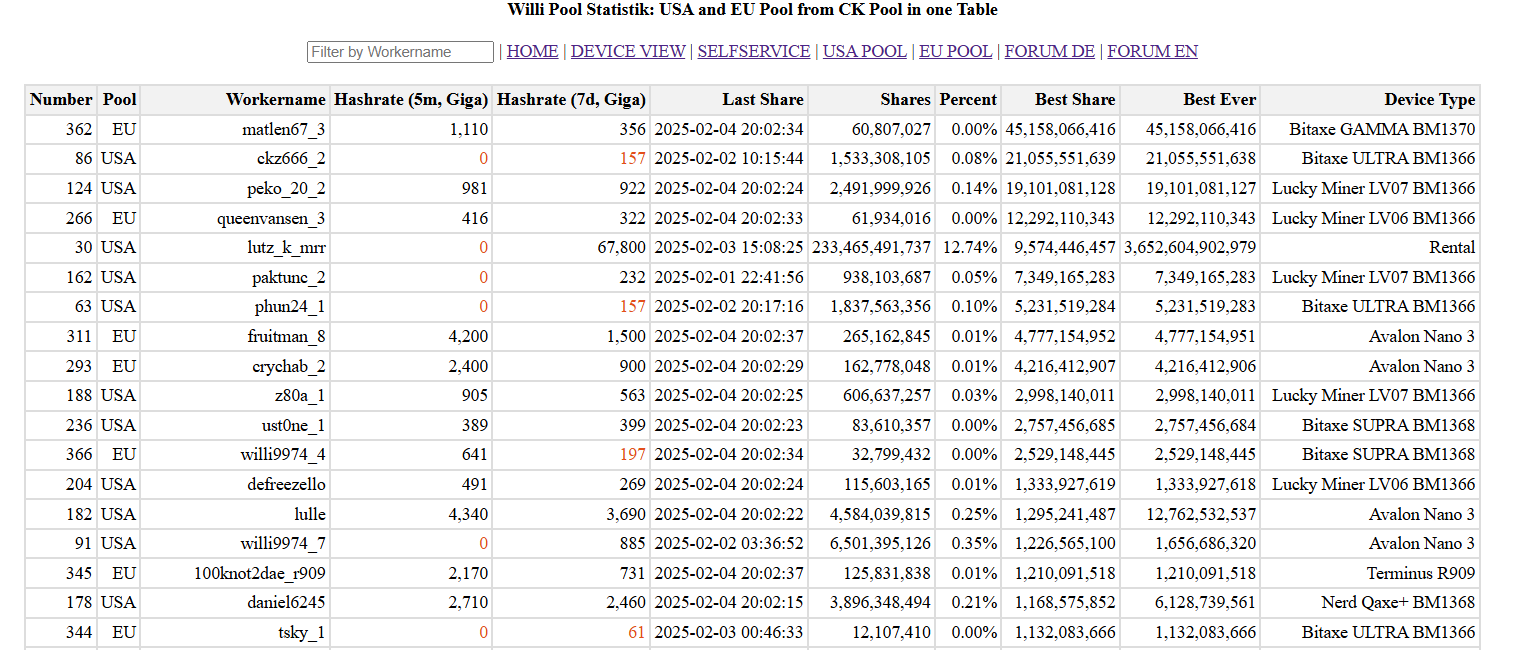Visit the FORUM EN link

tap(1153, 52)
